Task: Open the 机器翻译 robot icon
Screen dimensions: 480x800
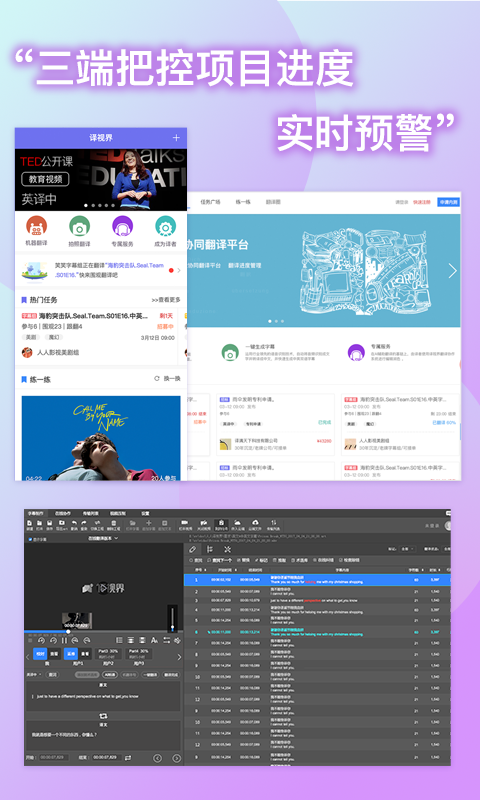Action: (x=36, y=226)
